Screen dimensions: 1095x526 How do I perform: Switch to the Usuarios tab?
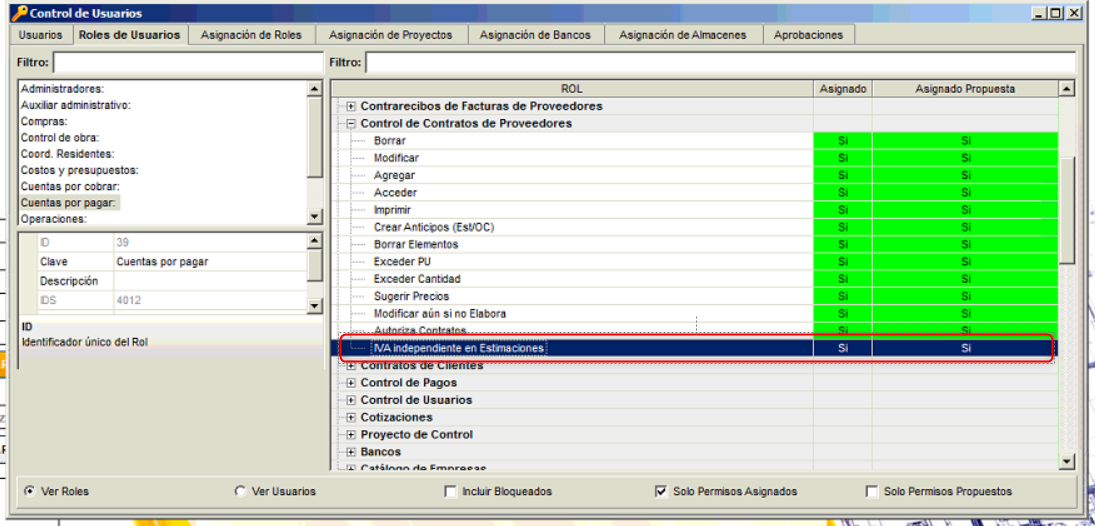[x=41, y=35]
